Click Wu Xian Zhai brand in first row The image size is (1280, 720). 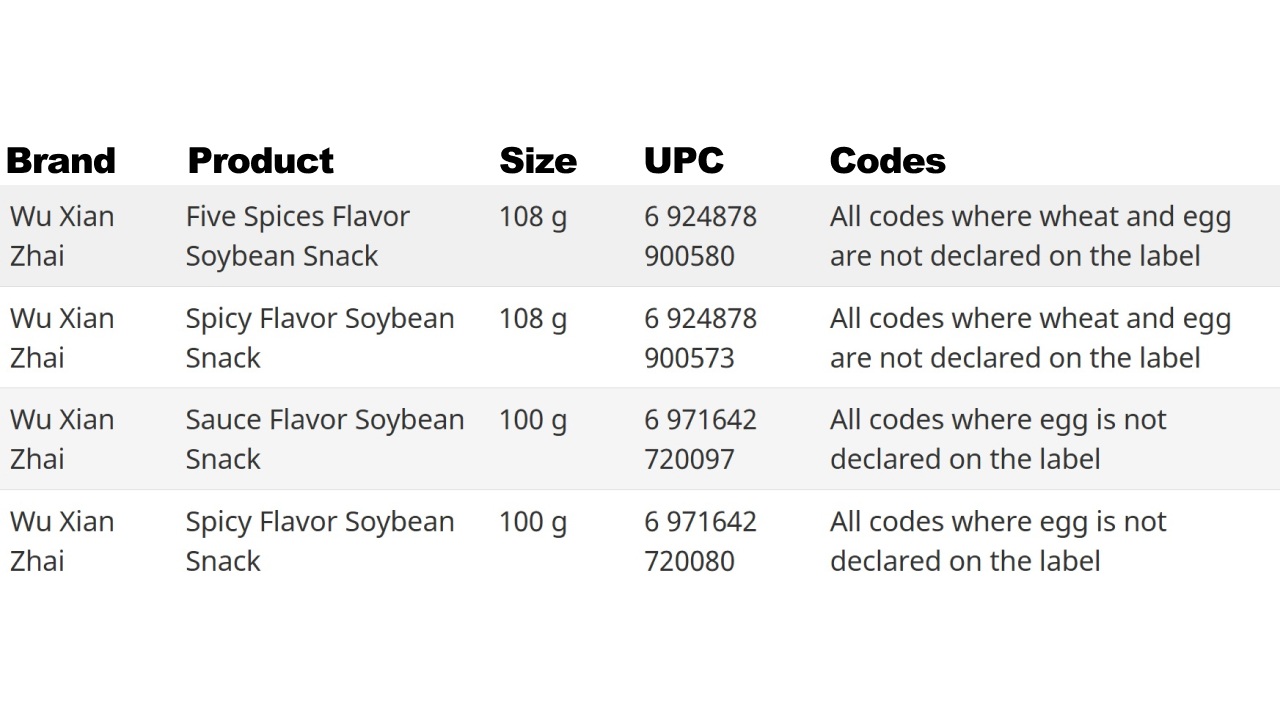[62, 236]
